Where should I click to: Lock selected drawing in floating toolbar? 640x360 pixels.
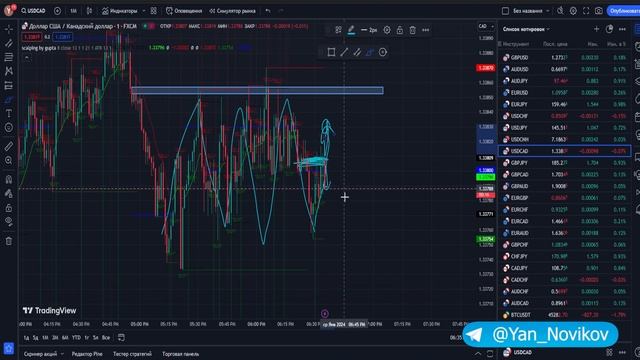point(400,30)
